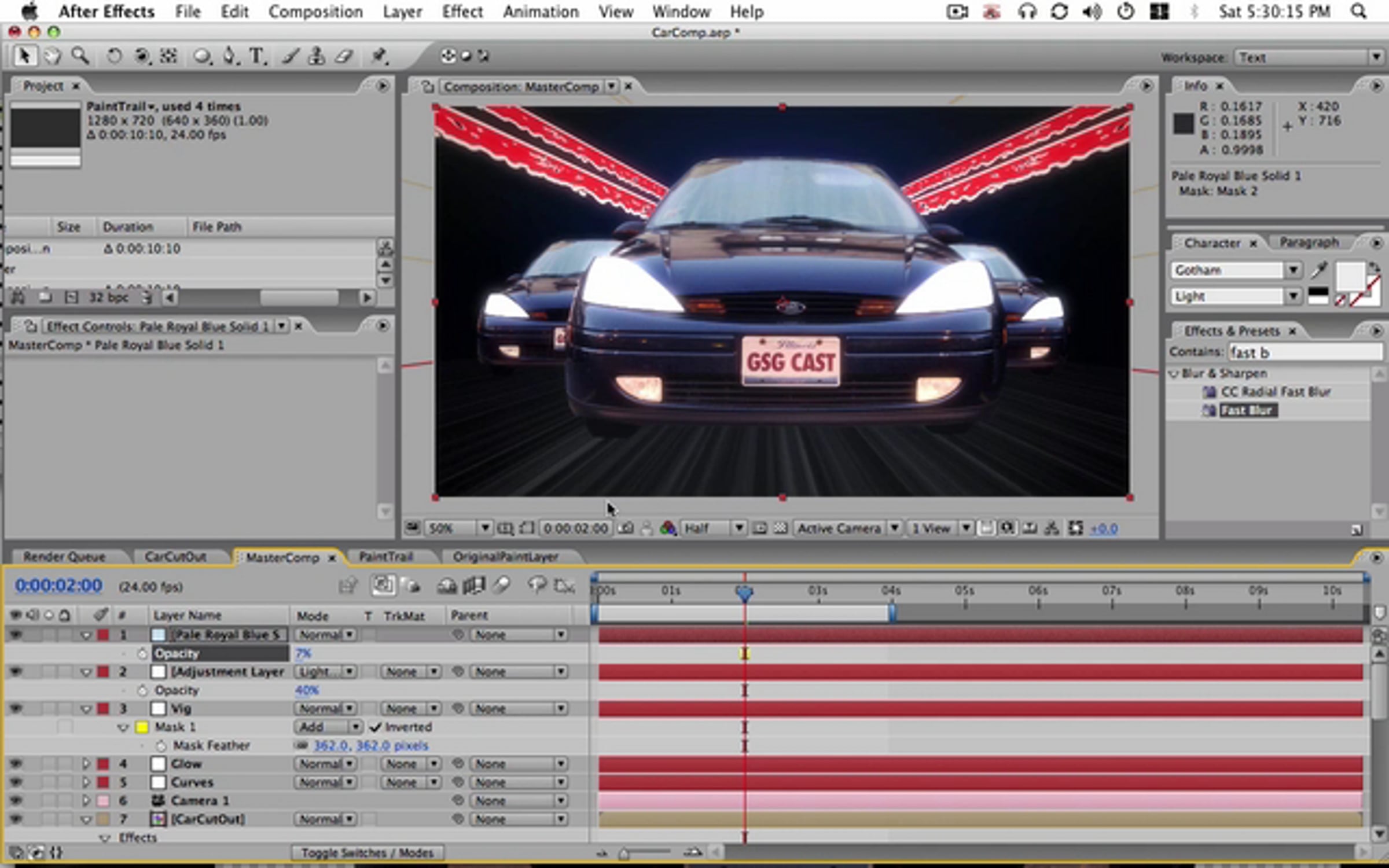
Task: Open the 50% magnification dropdown
Action: coord(458,528)
